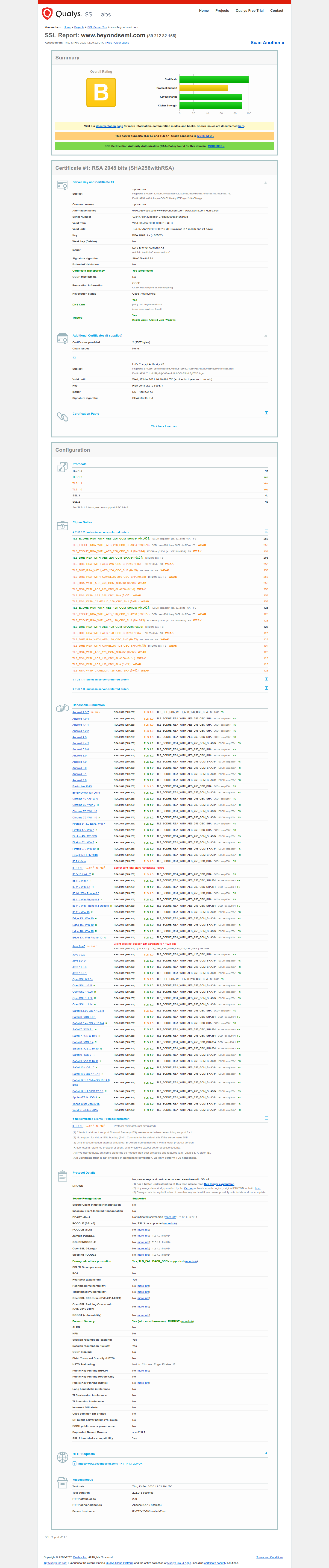Image resolution: width=329 pixels, height=1568 pixels.
Task: Click more info next to Ticketbleed
Action: coord(143,1292)
